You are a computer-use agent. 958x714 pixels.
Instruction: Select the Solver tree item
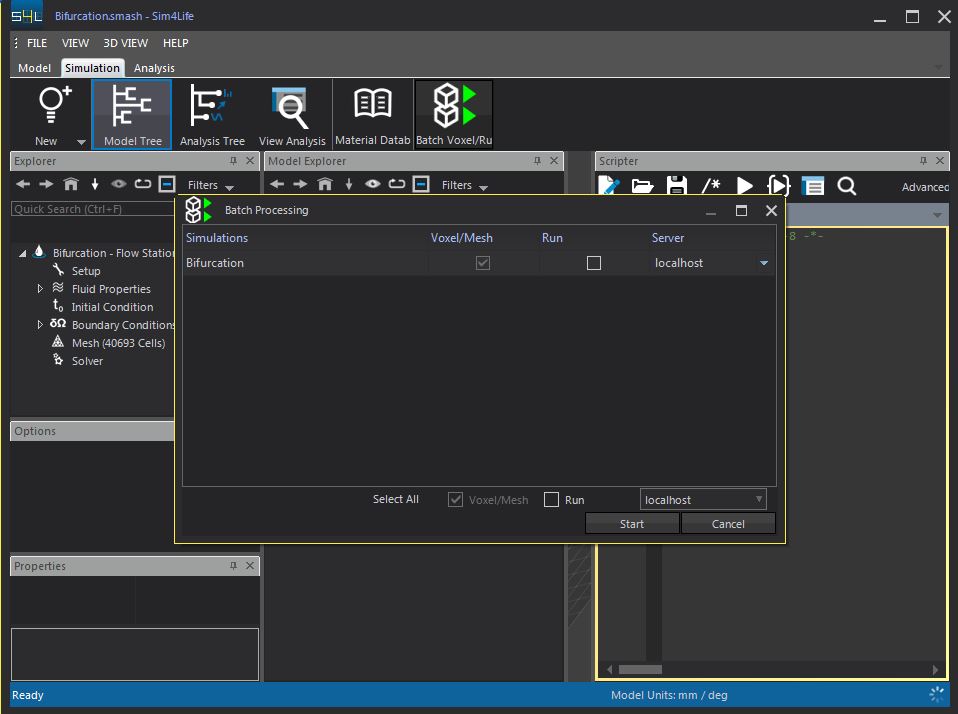87,361
